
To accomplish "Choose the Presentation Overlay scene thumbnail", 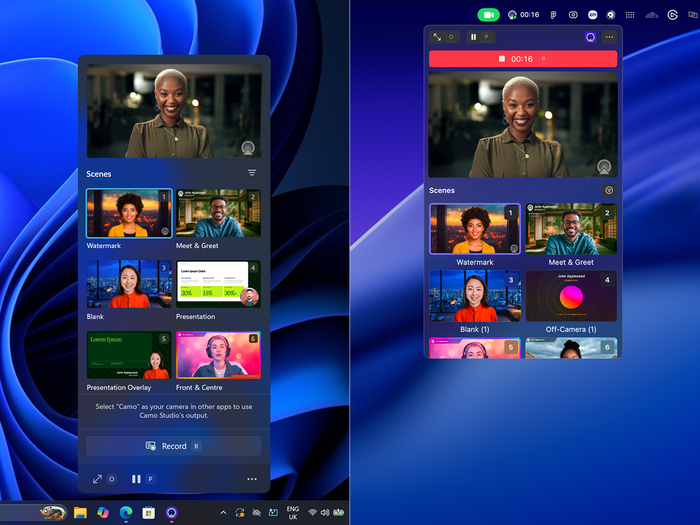I will 129,355.
